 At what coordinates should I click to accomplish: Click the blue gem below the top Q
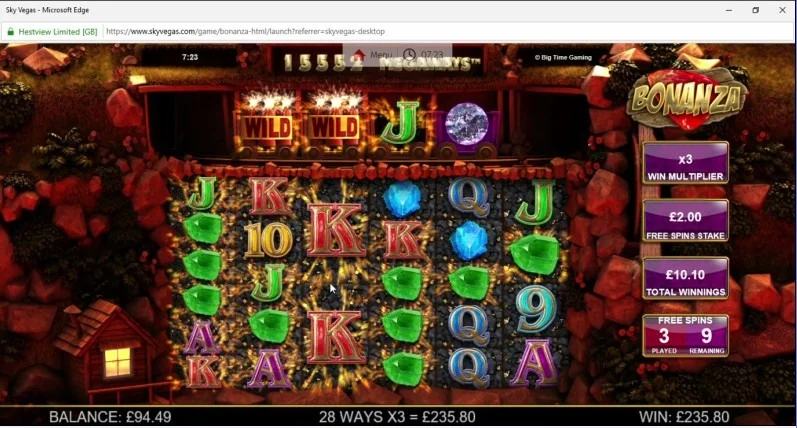pos(469,240)
